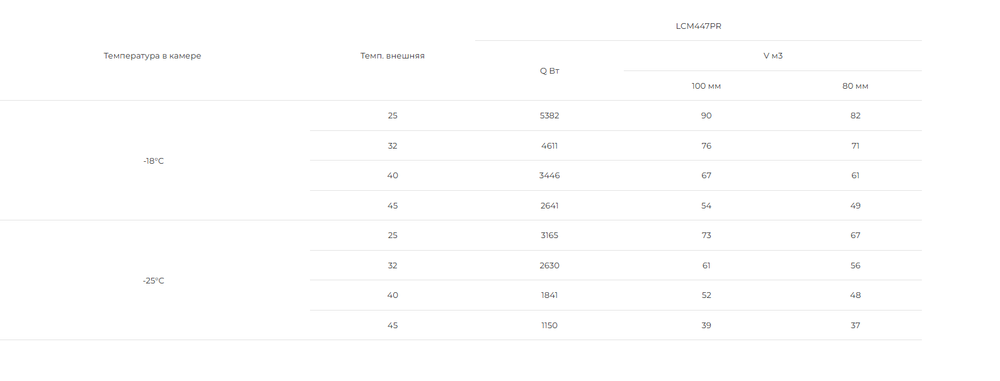Select the -25°C chamber temperature cell

[153, 281]
